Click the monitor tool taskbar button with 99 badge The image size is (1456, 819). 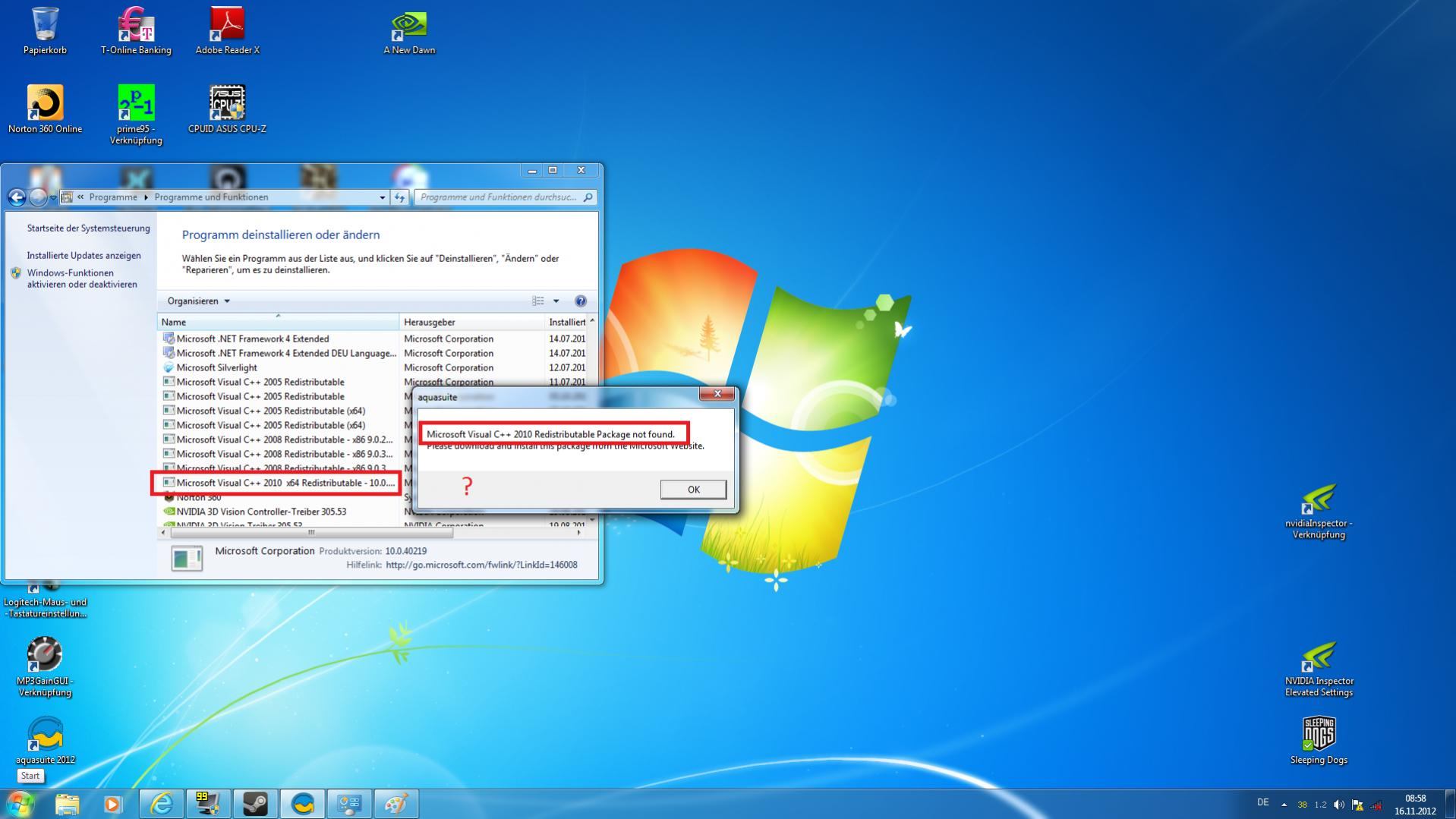click(208, 804)
